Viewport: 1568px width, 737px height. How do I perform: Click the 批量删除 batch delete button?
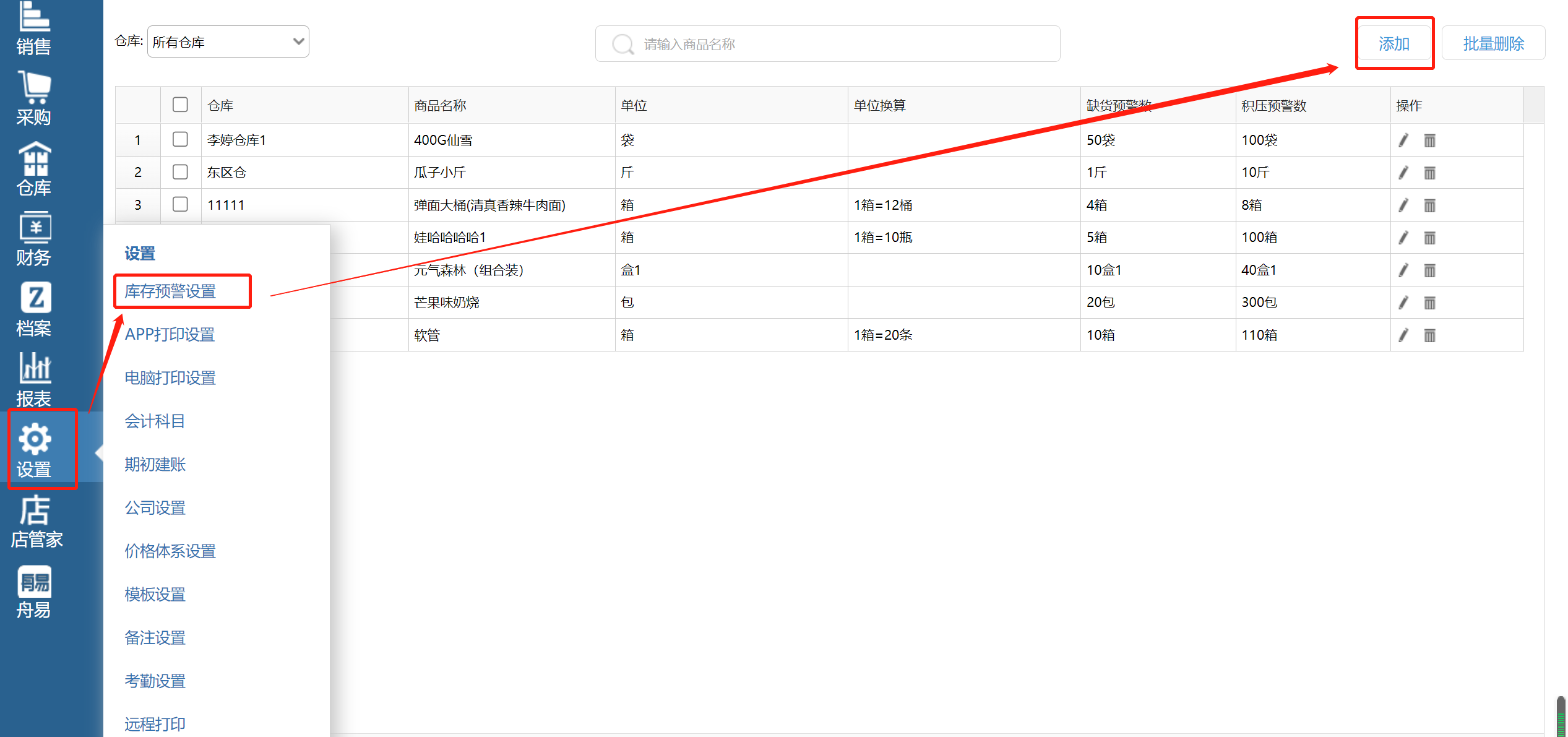pyautogui.click(x=1493, y=43)
